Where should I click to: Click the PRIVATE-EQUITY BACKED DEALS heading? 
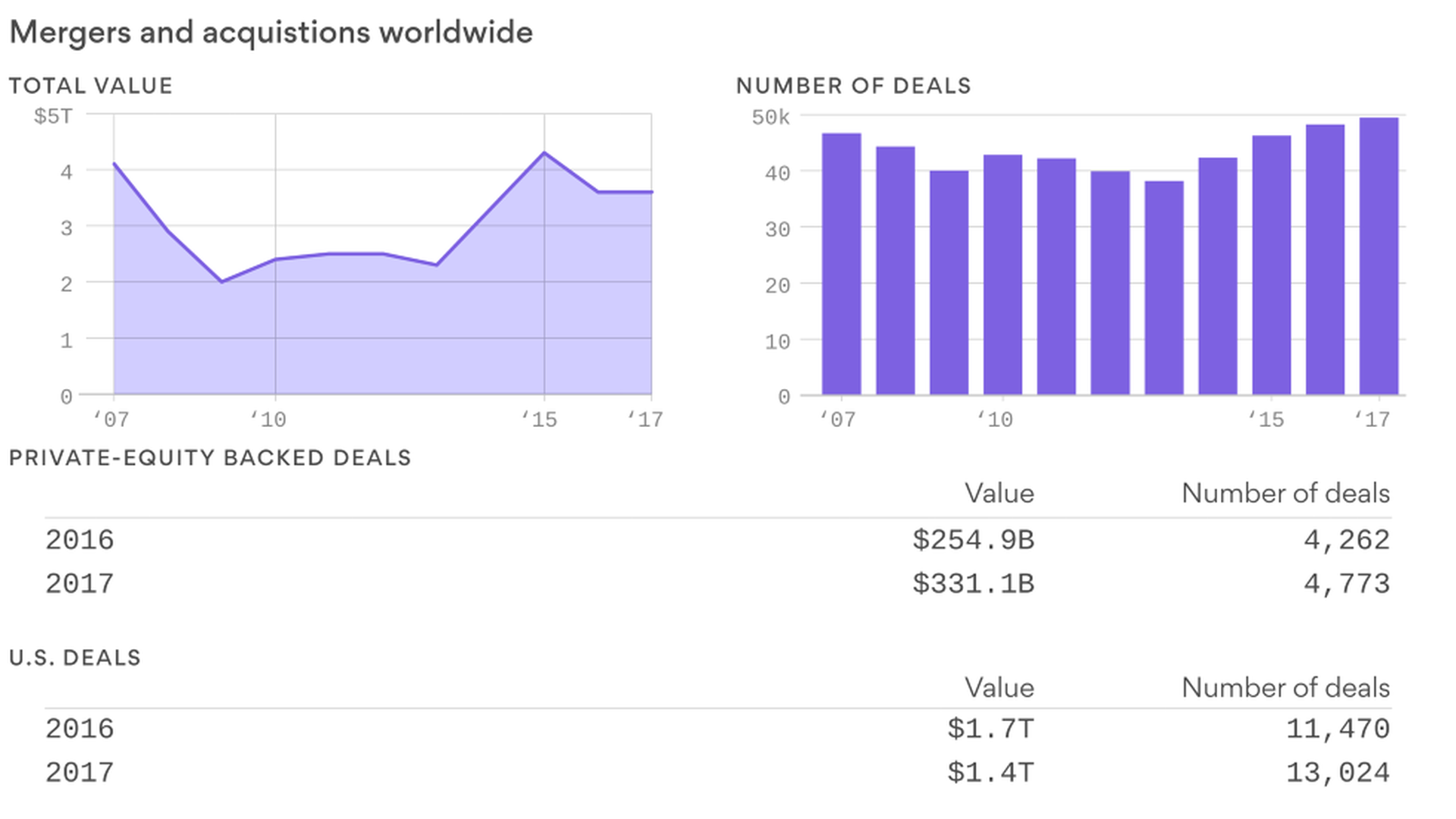(x=210, y=458)
